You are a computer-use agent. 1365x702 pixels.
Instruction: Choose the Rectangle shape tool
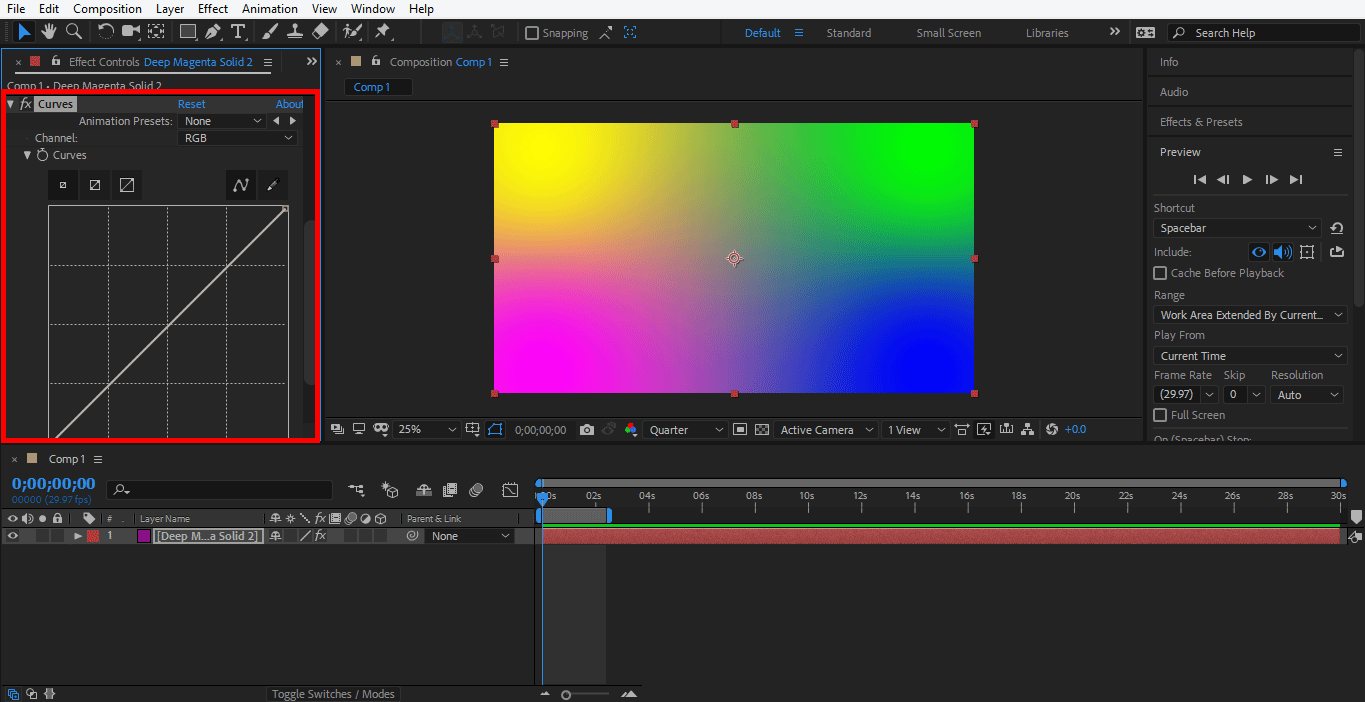[x=187, y=32]
